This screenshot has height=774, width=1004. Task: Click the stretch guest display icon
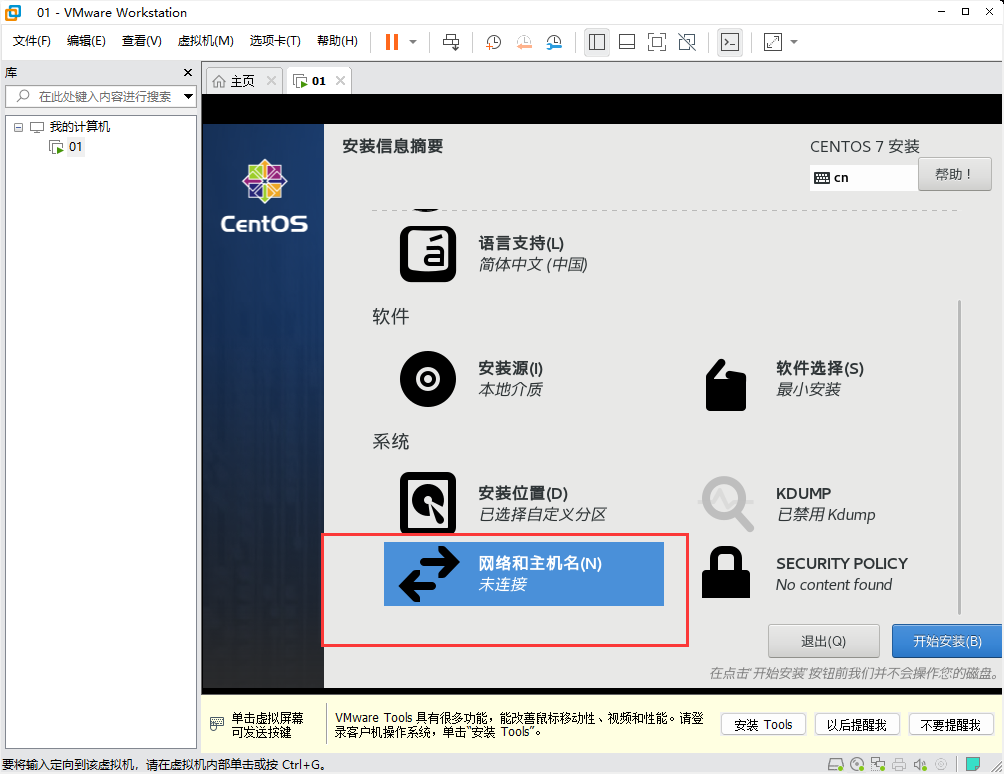pos(773,42)
